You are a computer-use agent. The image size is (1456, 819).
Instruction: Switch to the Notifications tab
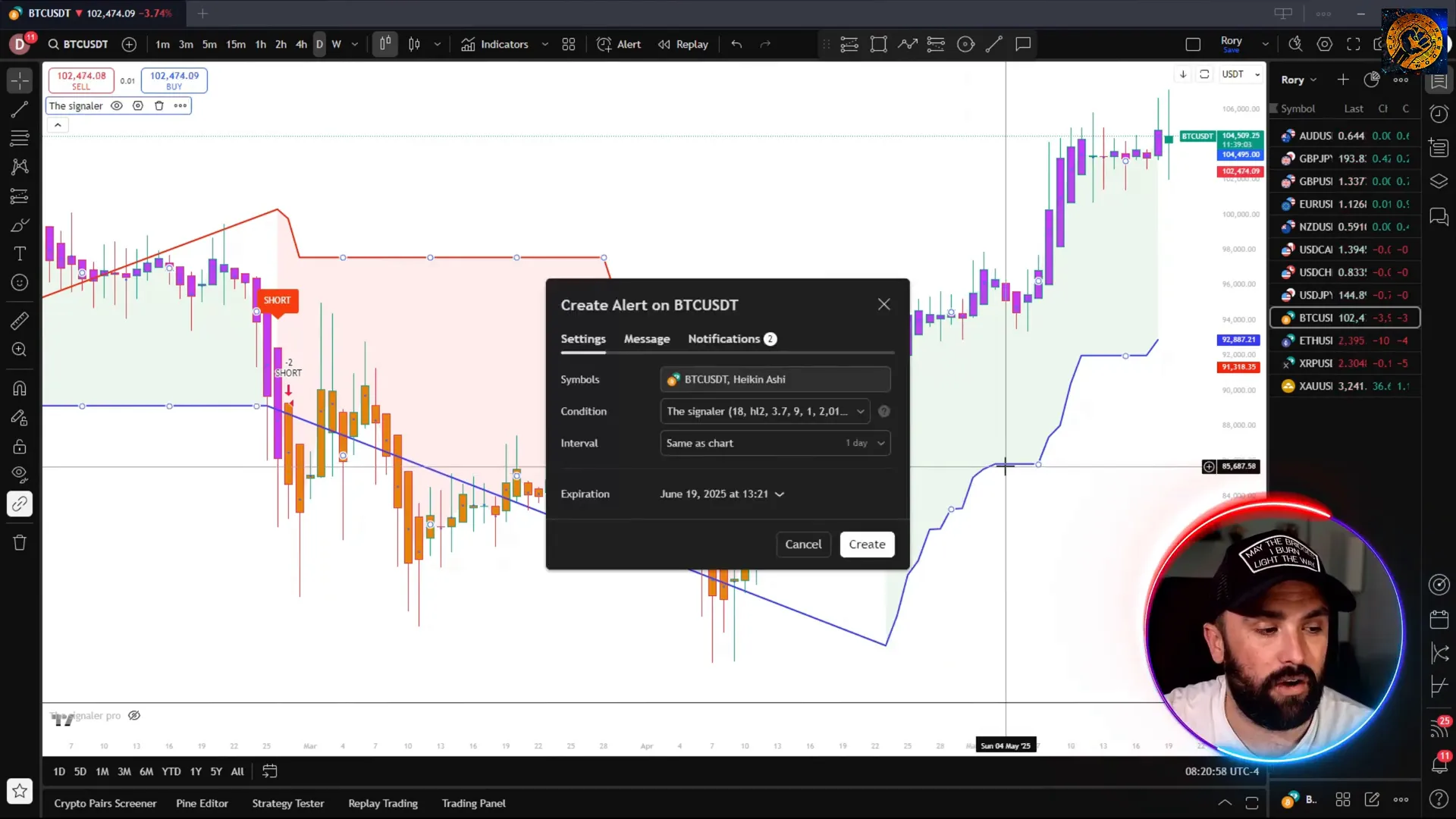[732, 339]
